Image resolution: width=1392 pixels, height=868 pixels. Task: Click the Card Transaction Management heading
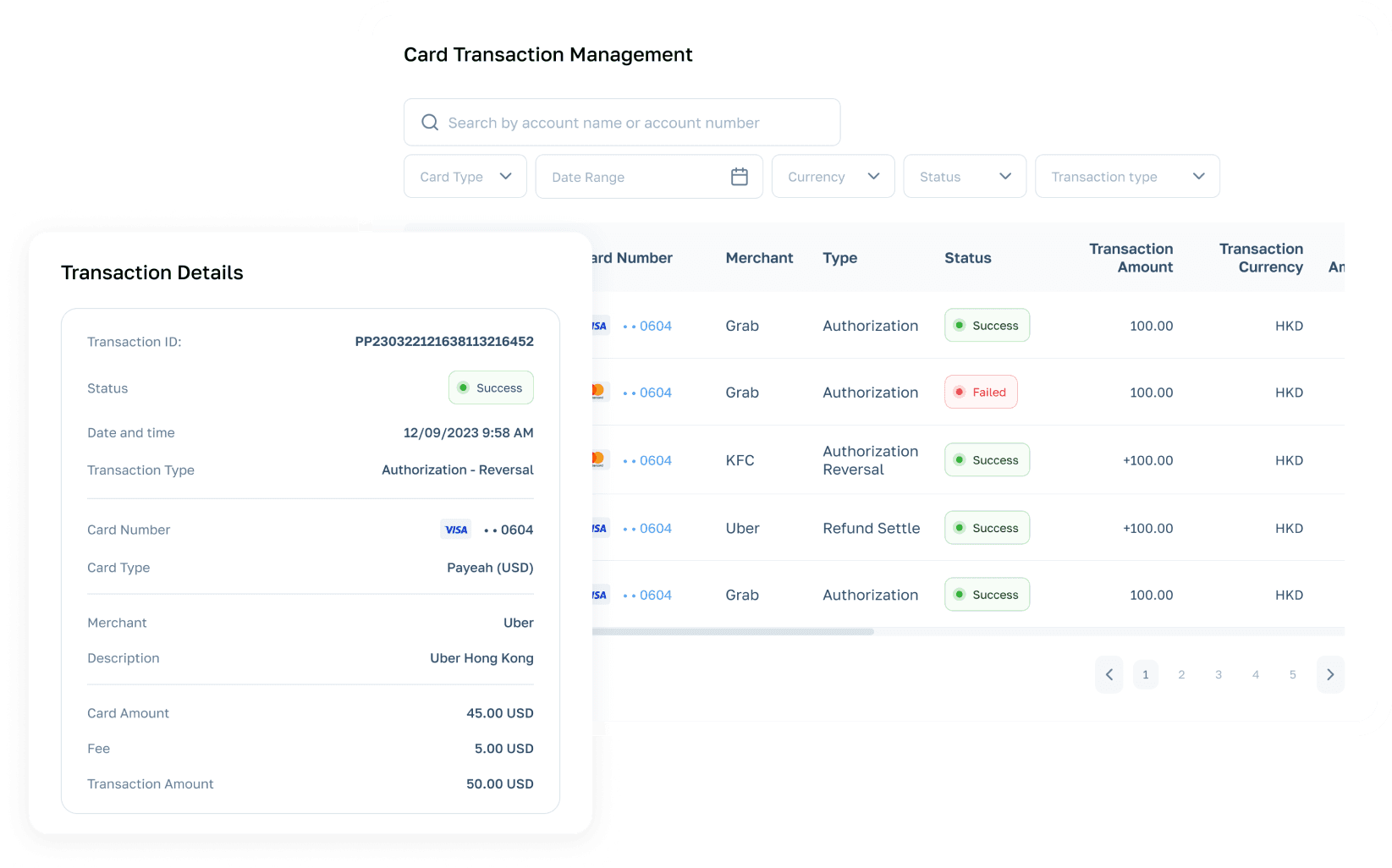coord(548,55)
